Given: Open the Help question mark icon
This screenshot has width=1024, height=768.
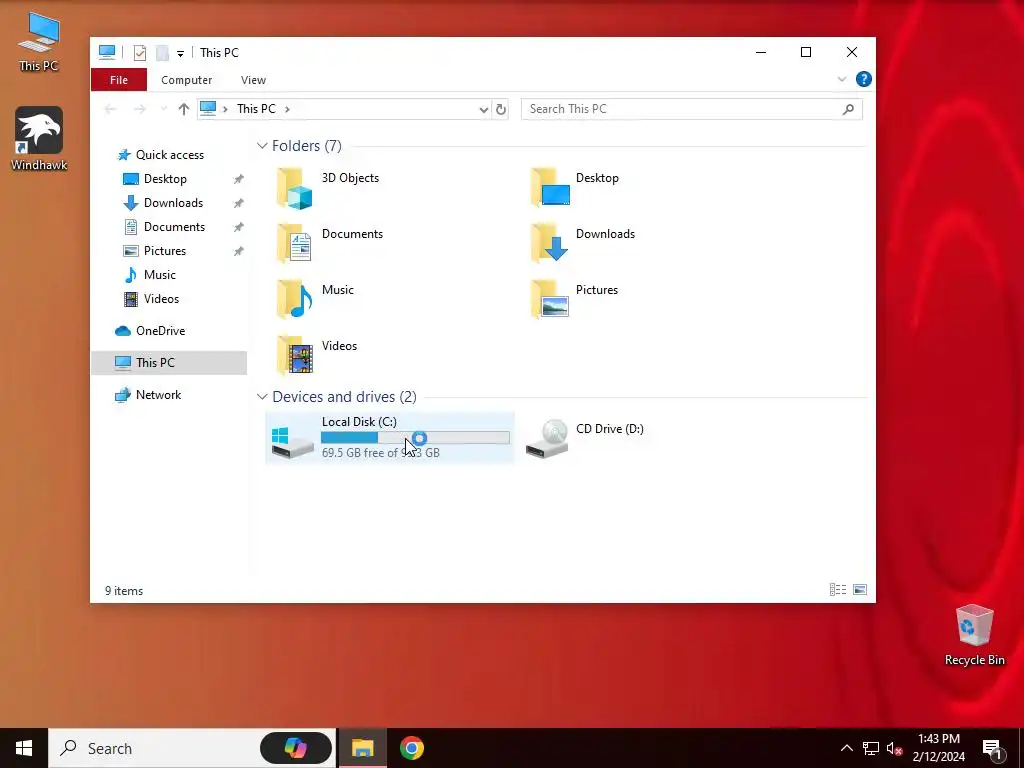Looking at the screenshot, I should pyautogui.click(x=863, y=79).
